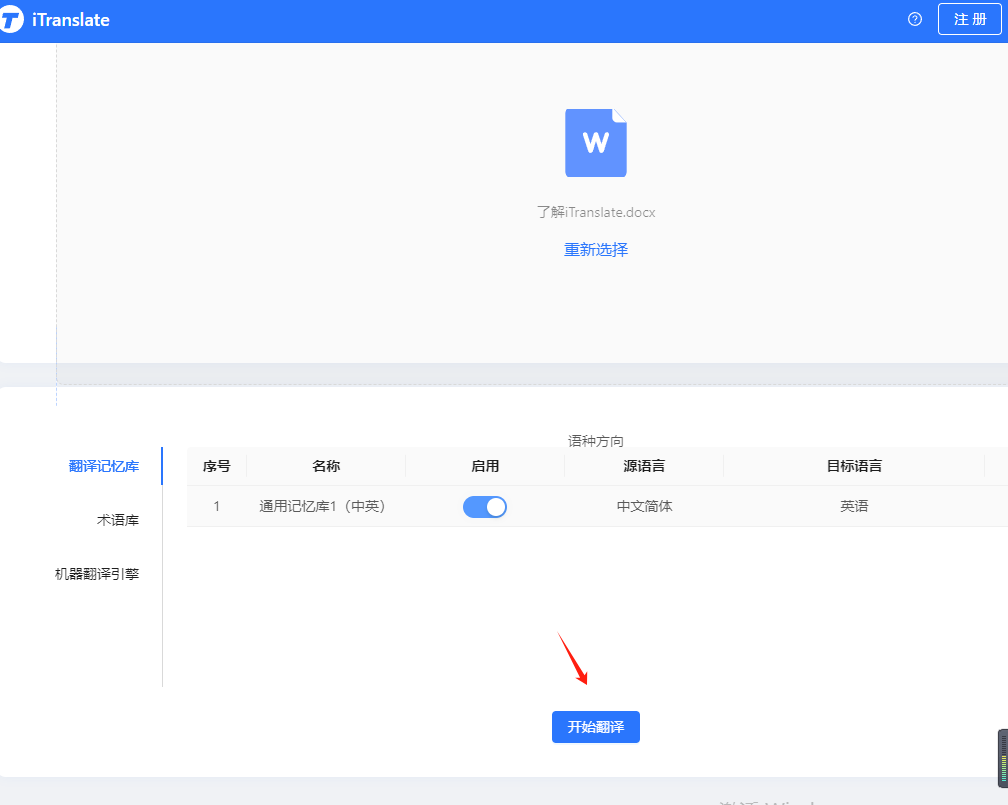
Task: Open the help question mark icon
Action: (914, 19)
